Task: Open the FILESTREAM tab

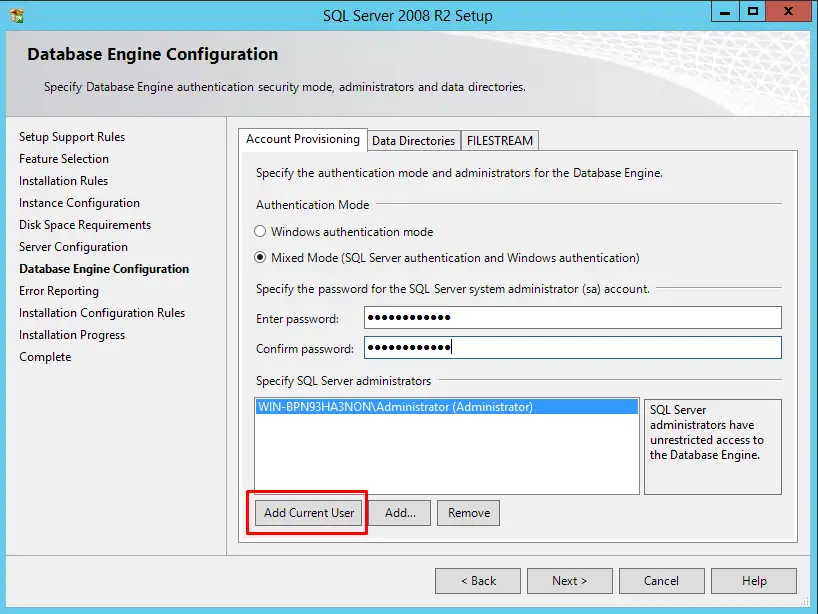Action: pyautogui.click(x=499, y=140)
